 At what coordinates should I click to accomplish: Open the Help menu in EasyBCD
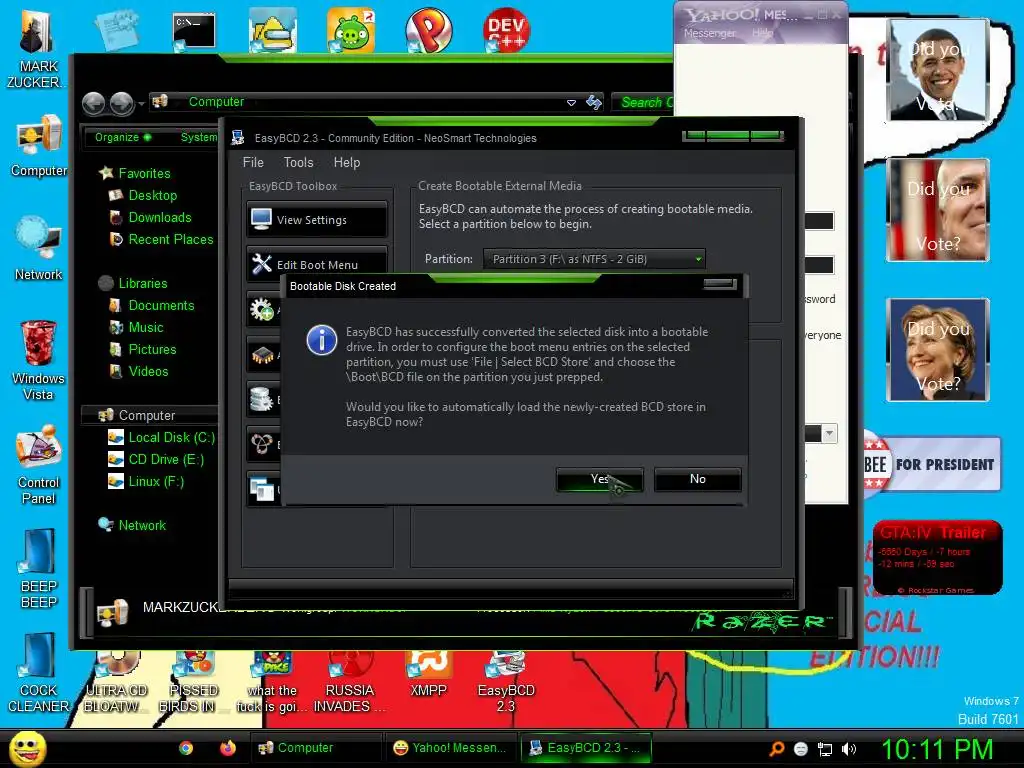347,163
